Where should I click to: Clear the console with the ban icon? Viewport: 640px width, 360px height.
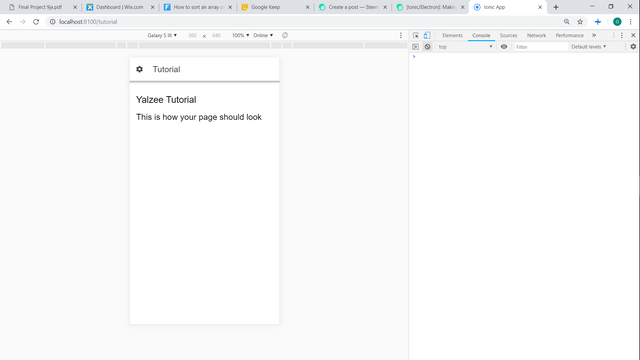point(427,47)
